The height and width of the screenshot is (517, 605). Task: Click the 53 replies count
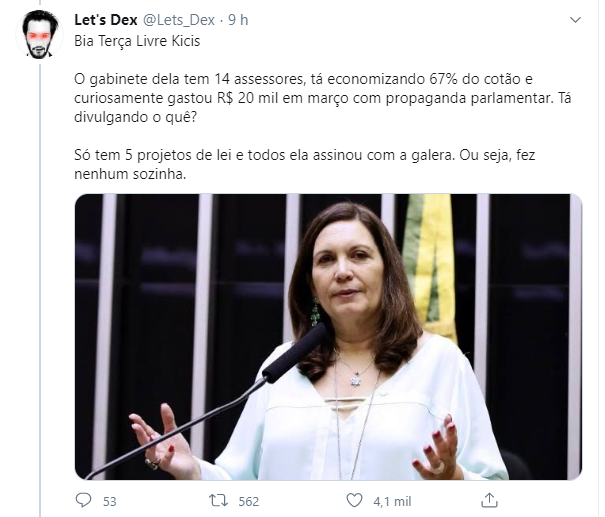[x=110, y=501]
